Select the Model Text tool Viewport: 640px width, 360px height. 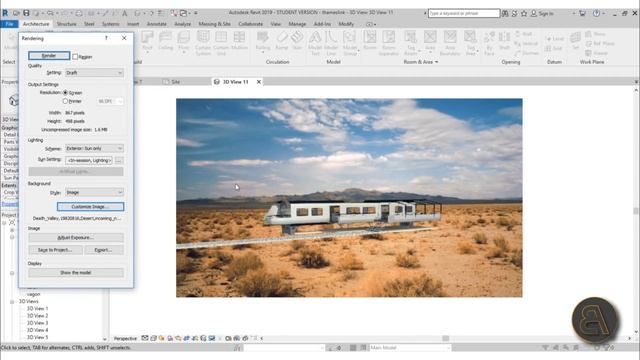[315, 43]
